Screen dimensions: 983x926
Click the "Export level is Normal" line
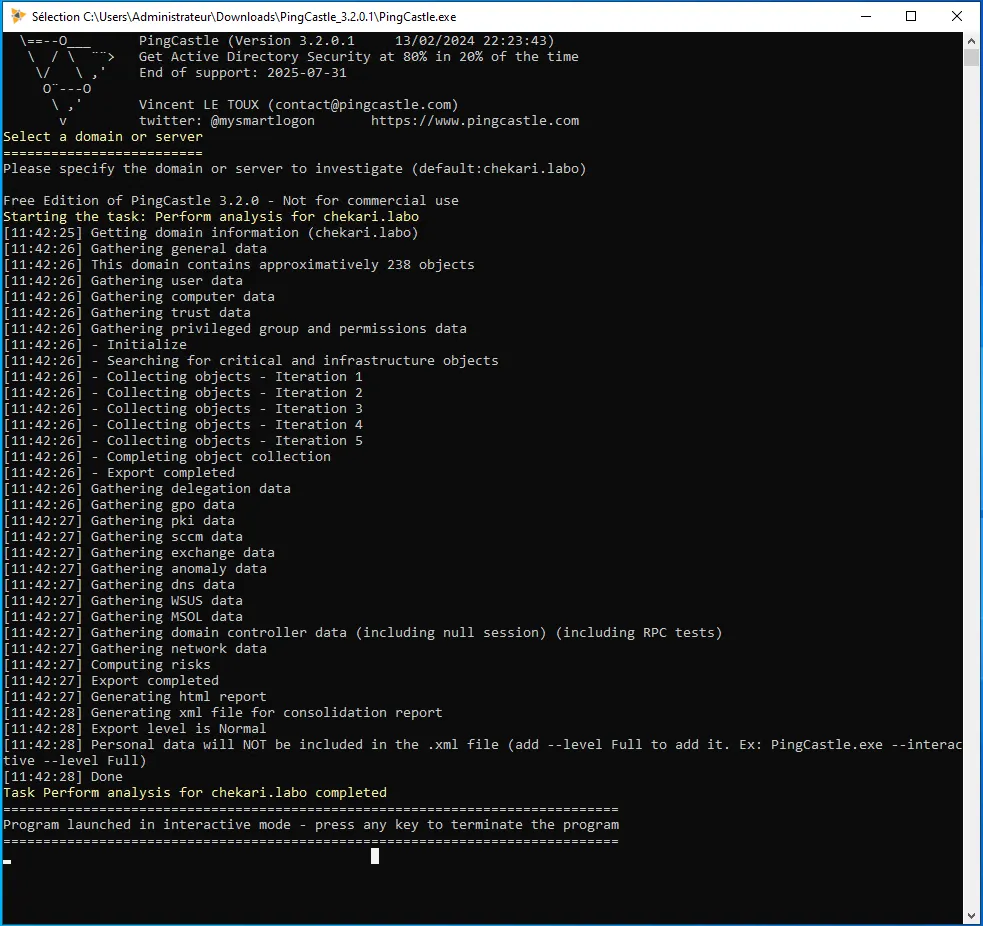pos(178,729)
